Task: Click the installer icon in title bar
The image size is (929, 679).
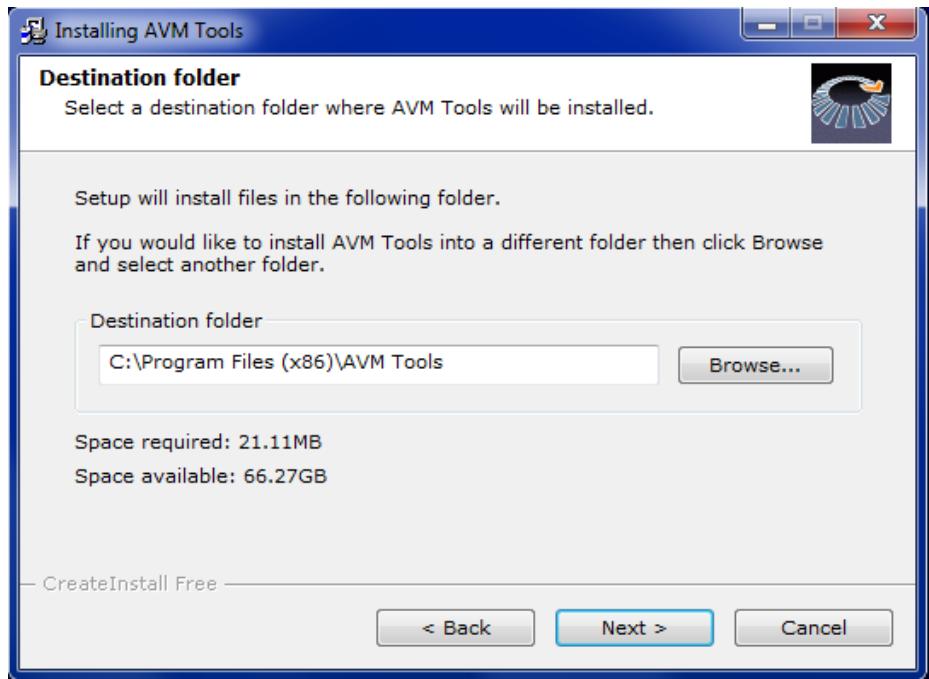Action: coord(33,31)
